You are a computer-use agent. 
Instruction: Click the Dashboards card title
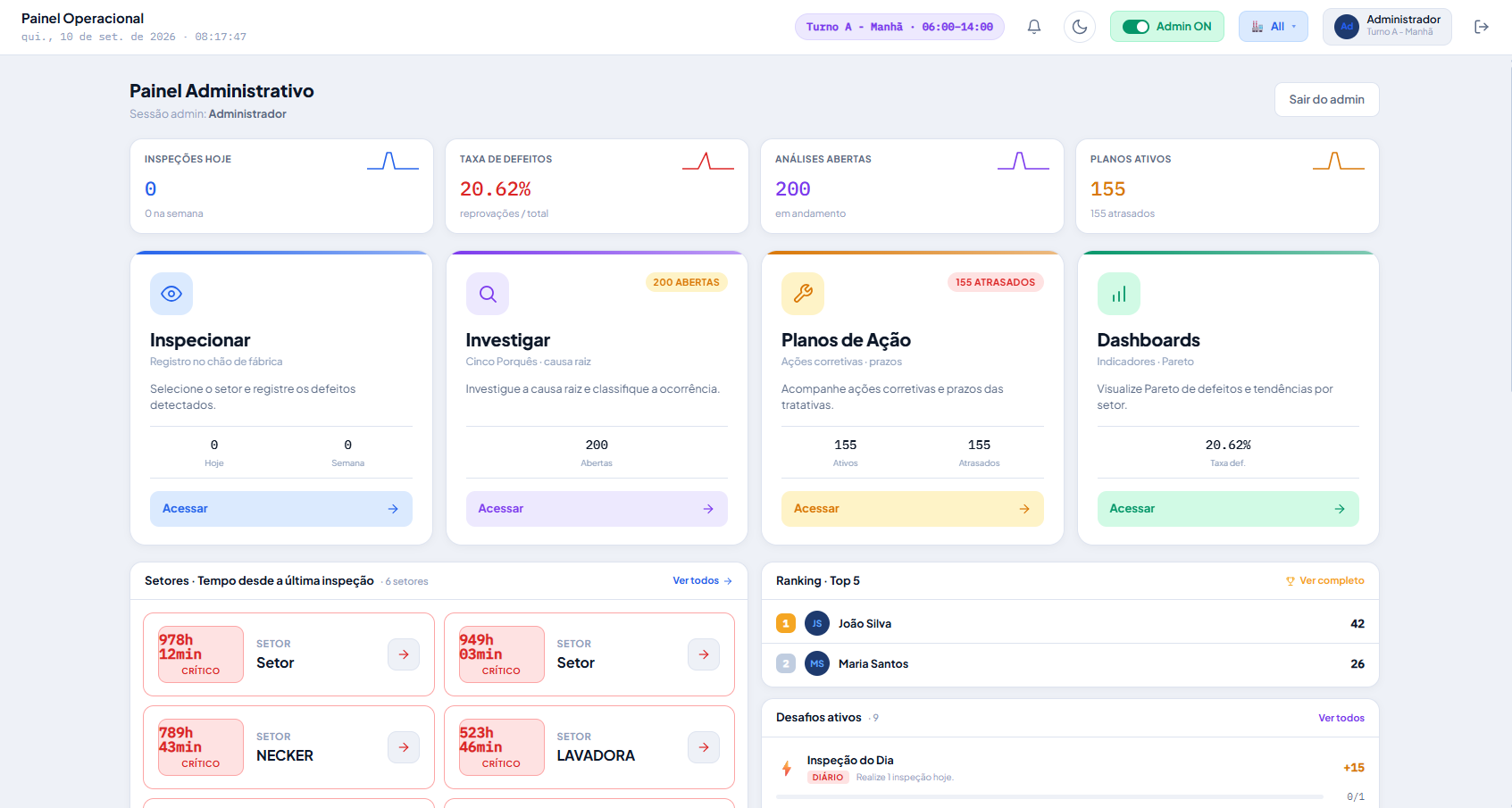pos(1149,340)
